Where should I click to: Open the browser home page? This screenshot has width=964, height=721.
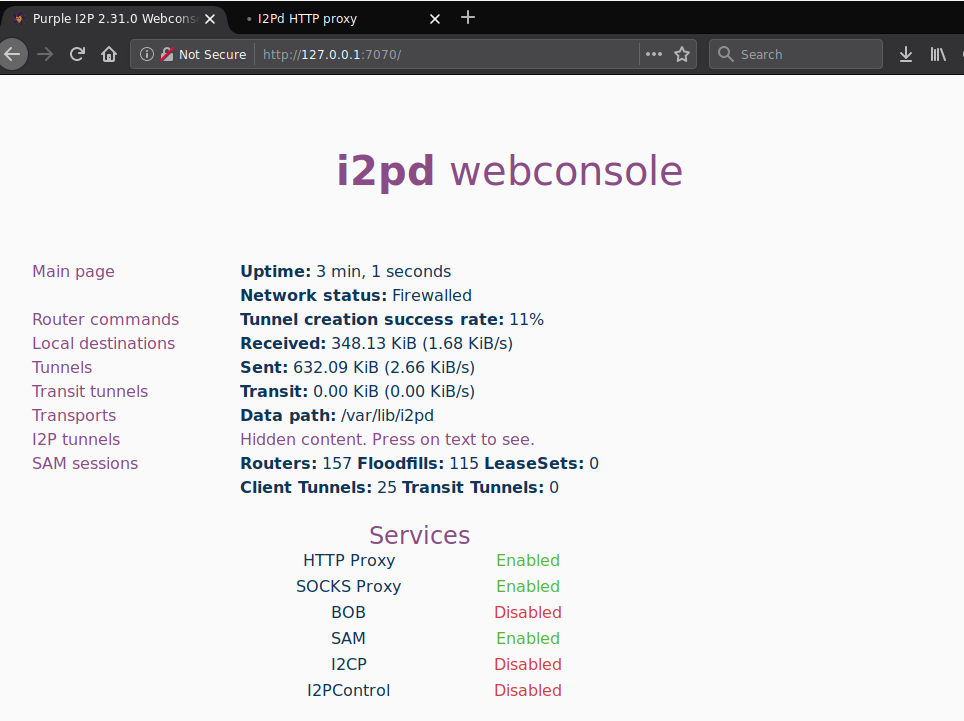109,54
